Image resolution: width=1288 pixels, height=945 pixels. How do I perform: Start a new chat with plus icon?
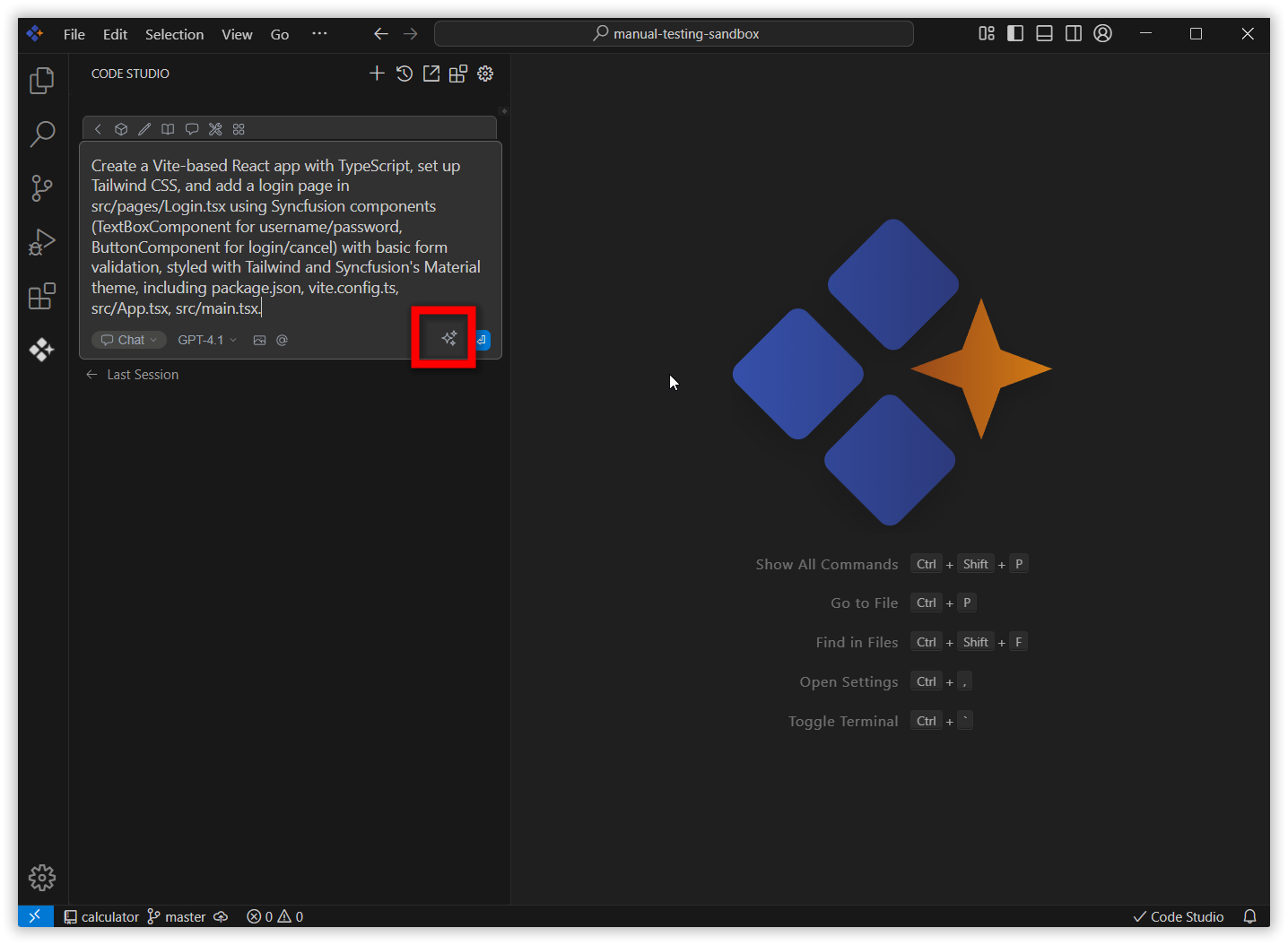377,74
